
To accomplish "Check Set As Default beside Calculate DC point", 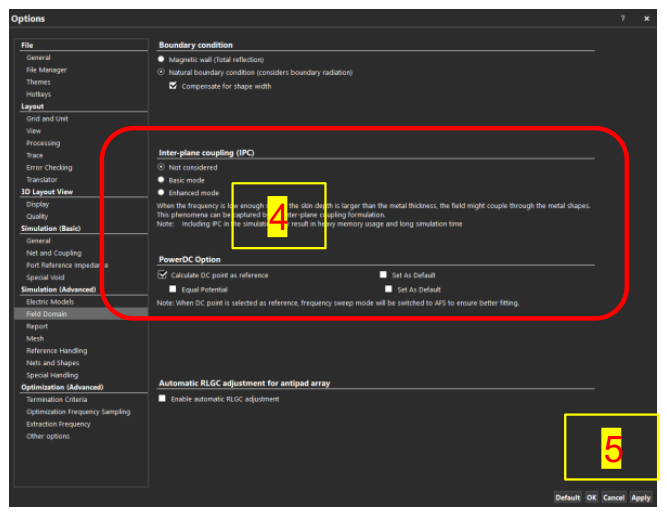I will pos(383,274).
